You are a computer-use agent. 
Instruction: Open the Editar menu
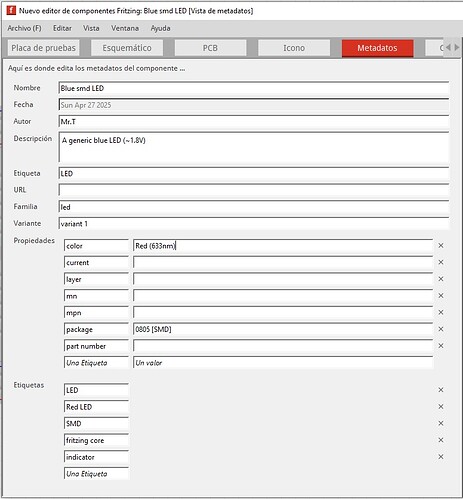pyautogui.click(x=62, y=28)
